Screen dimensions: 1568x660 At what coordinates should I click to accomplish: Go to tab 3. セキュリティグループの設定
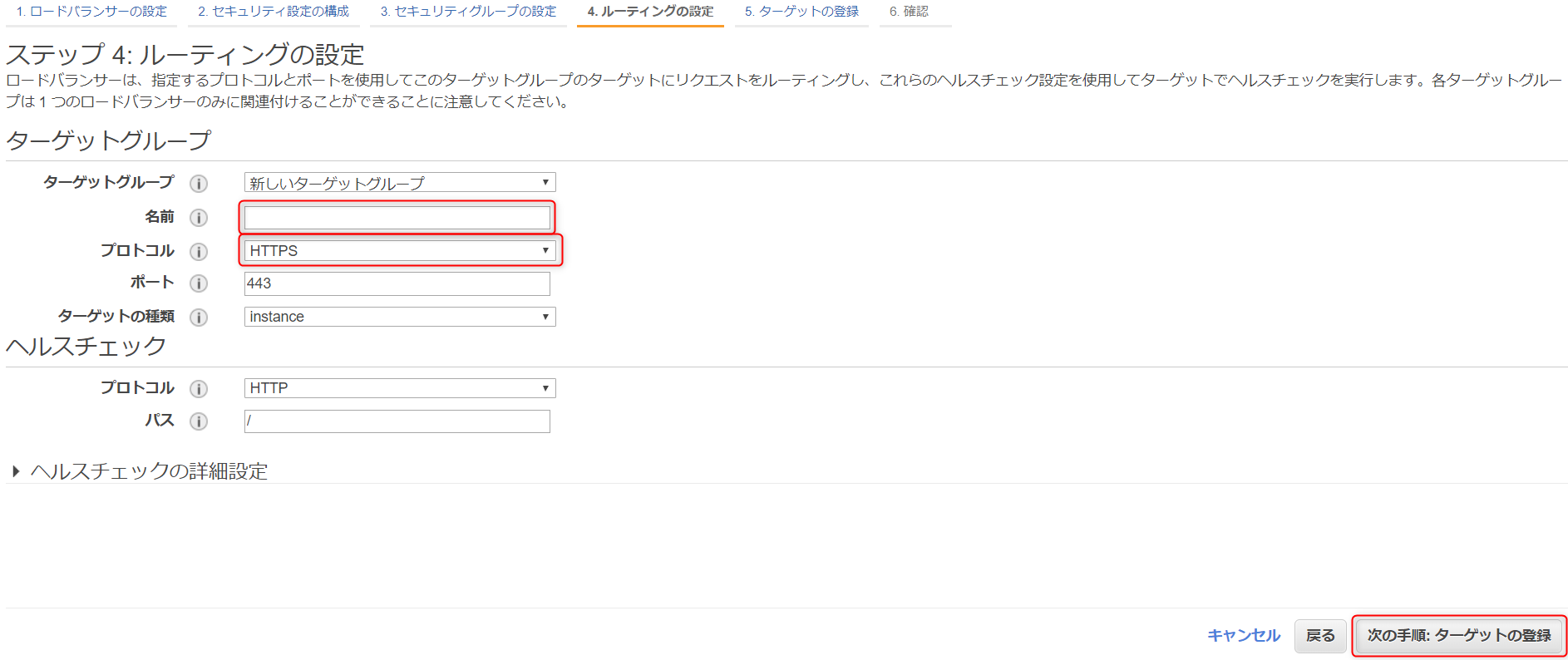point(468,12)
